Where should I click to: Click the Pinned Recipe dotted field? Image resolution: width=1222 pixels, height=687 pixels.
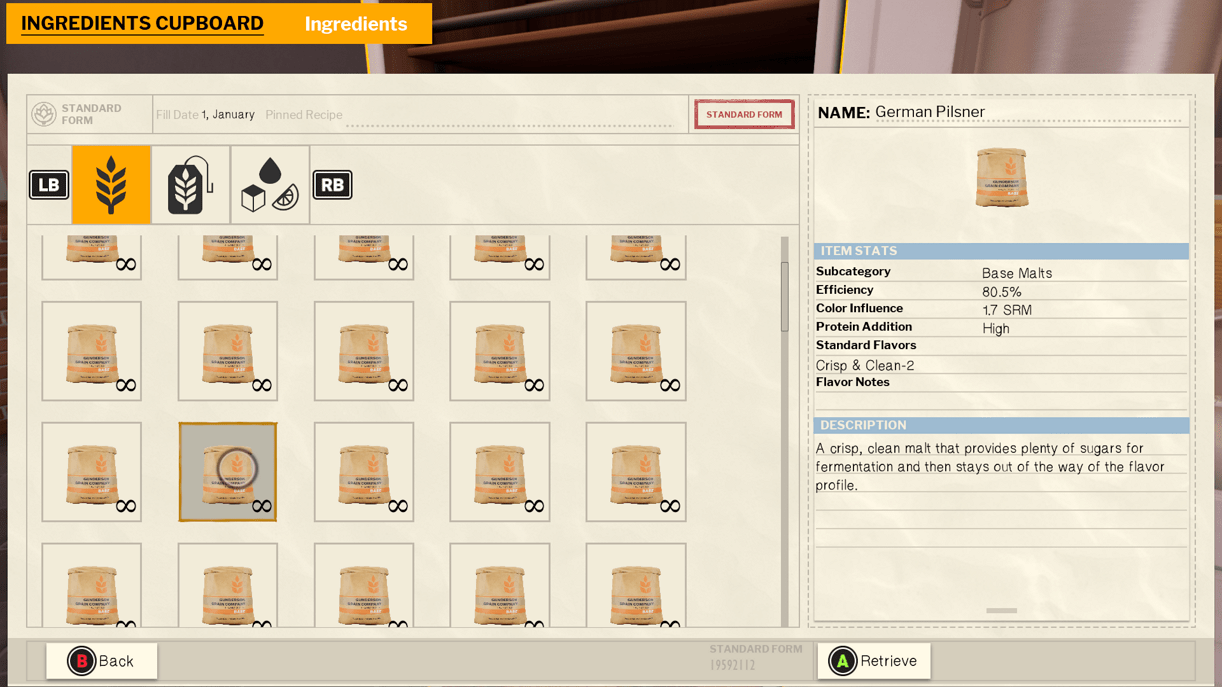coord(510,116)
